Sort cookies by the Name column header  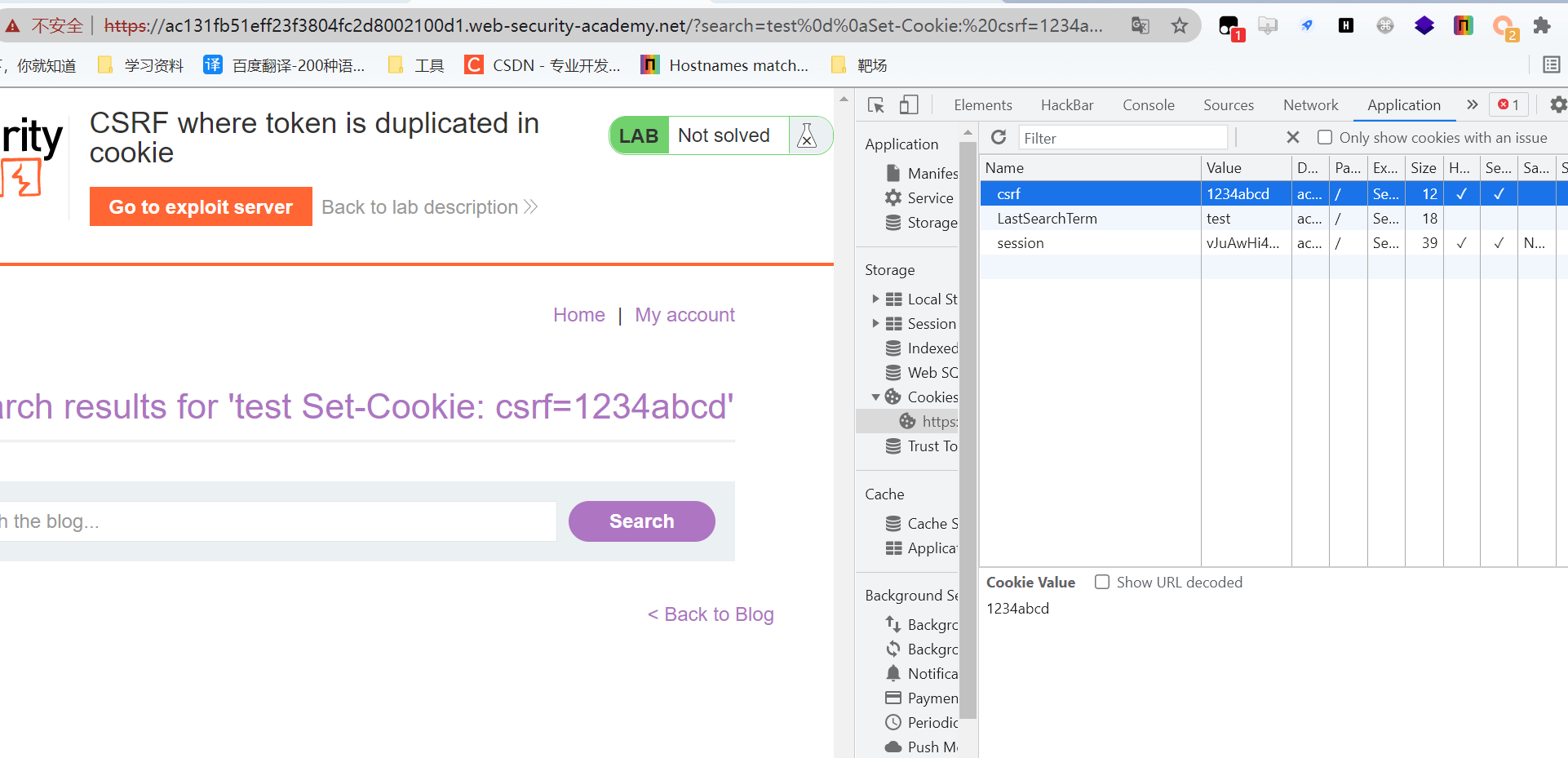(x=1091, y=167)
